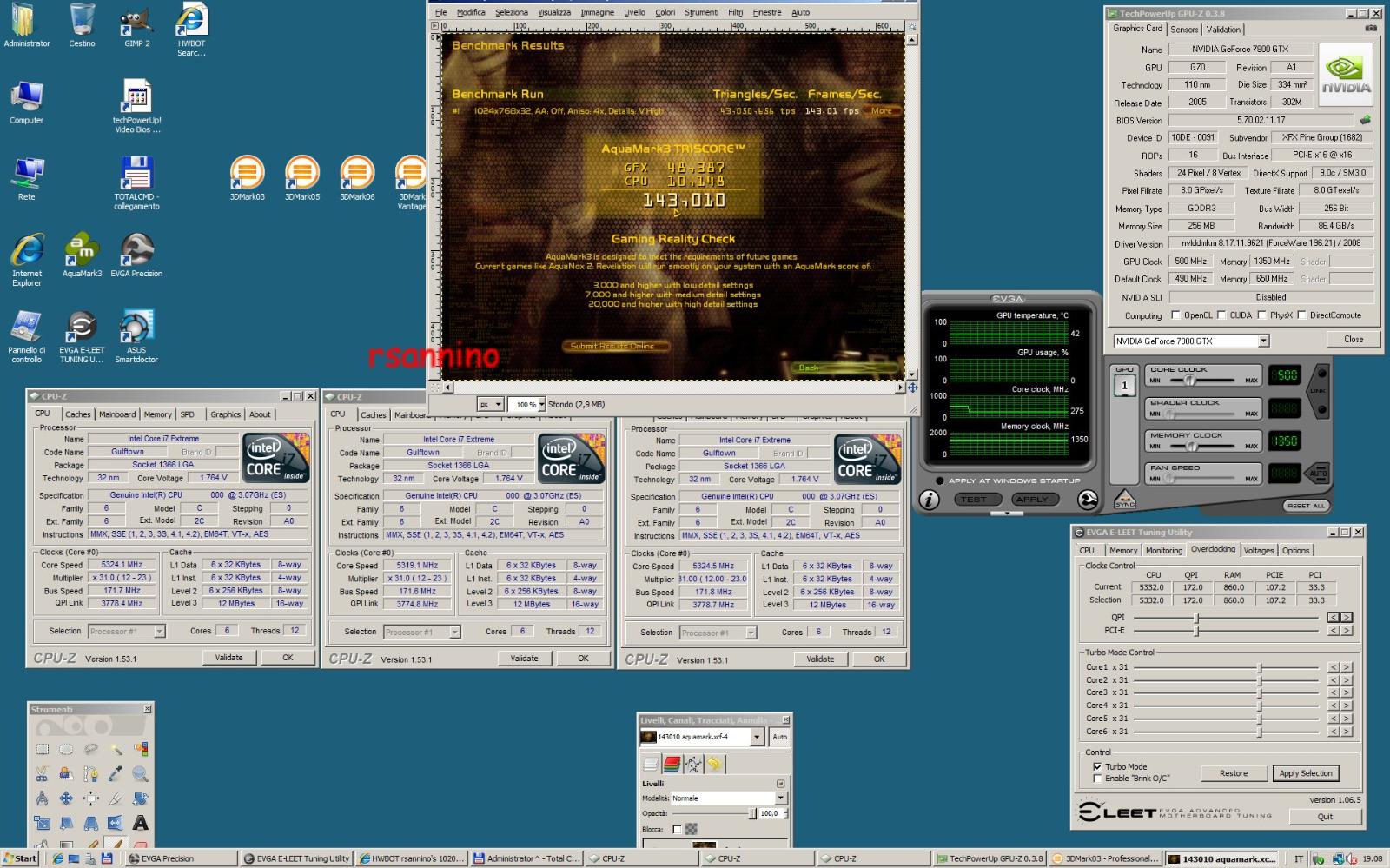Toggle Apply at Windows Startup indicator
Viewport: 1390px width, 868px height.
click(940, 480)
